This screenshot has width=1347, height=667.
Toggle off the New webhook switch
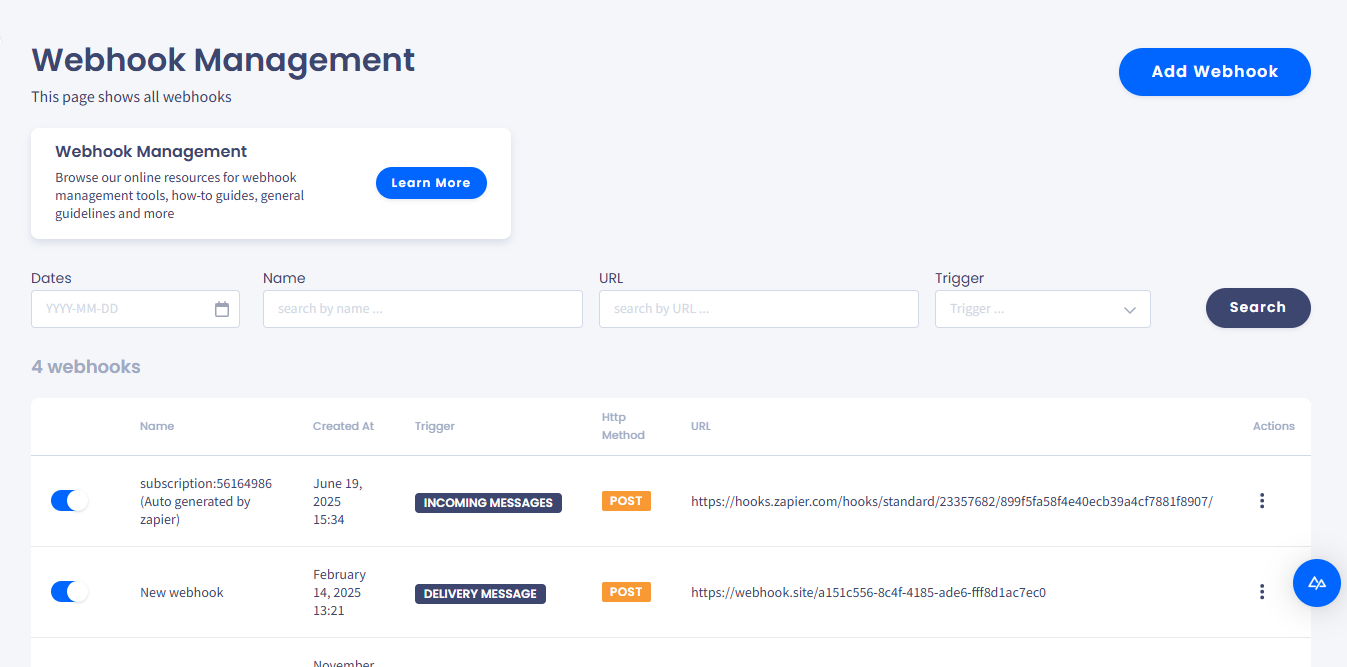(x=70, y=592)
